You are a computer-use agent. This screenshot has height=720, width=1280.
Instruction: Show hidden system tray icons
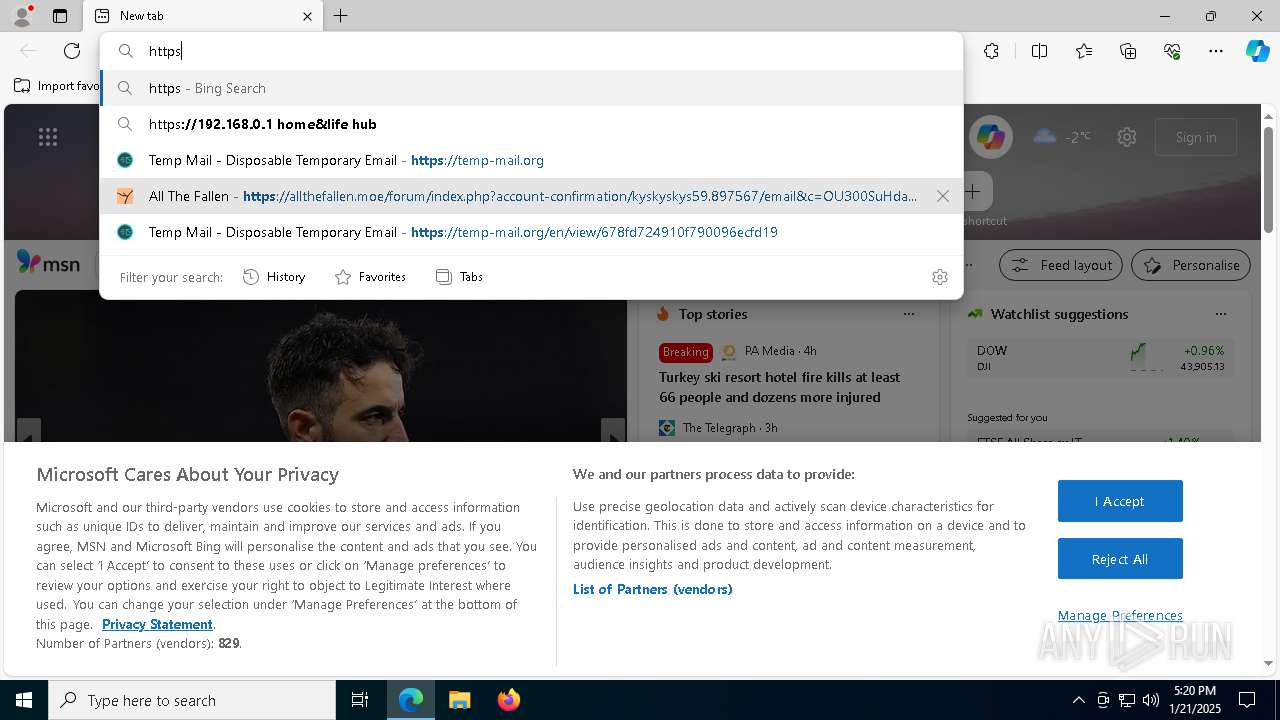(x=1078, y=700)
